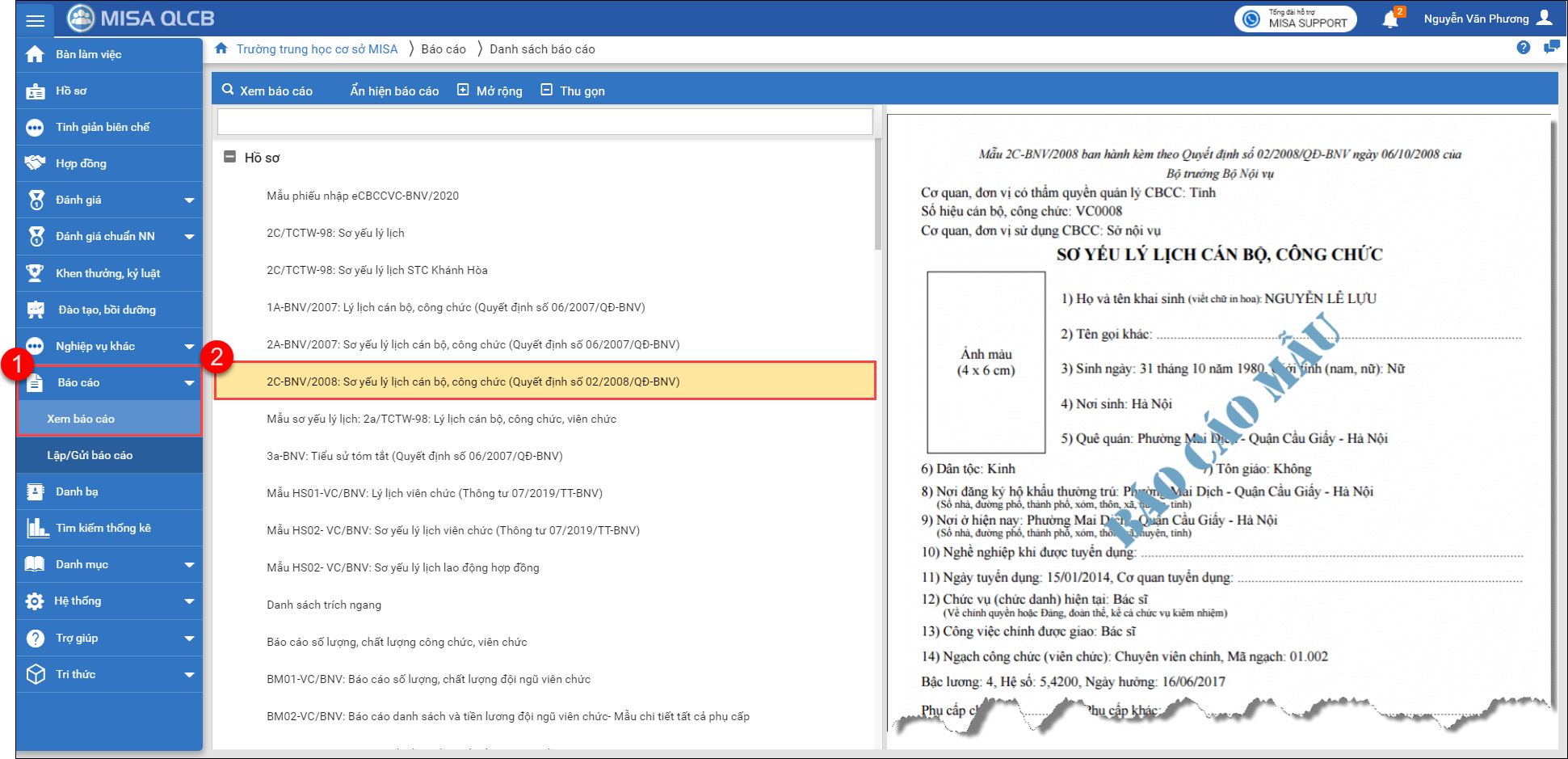This screenshot has height=759, width=1568.
Task: Open the help question mark icon
Action: pyautogui.click(x=1524, y=48)
